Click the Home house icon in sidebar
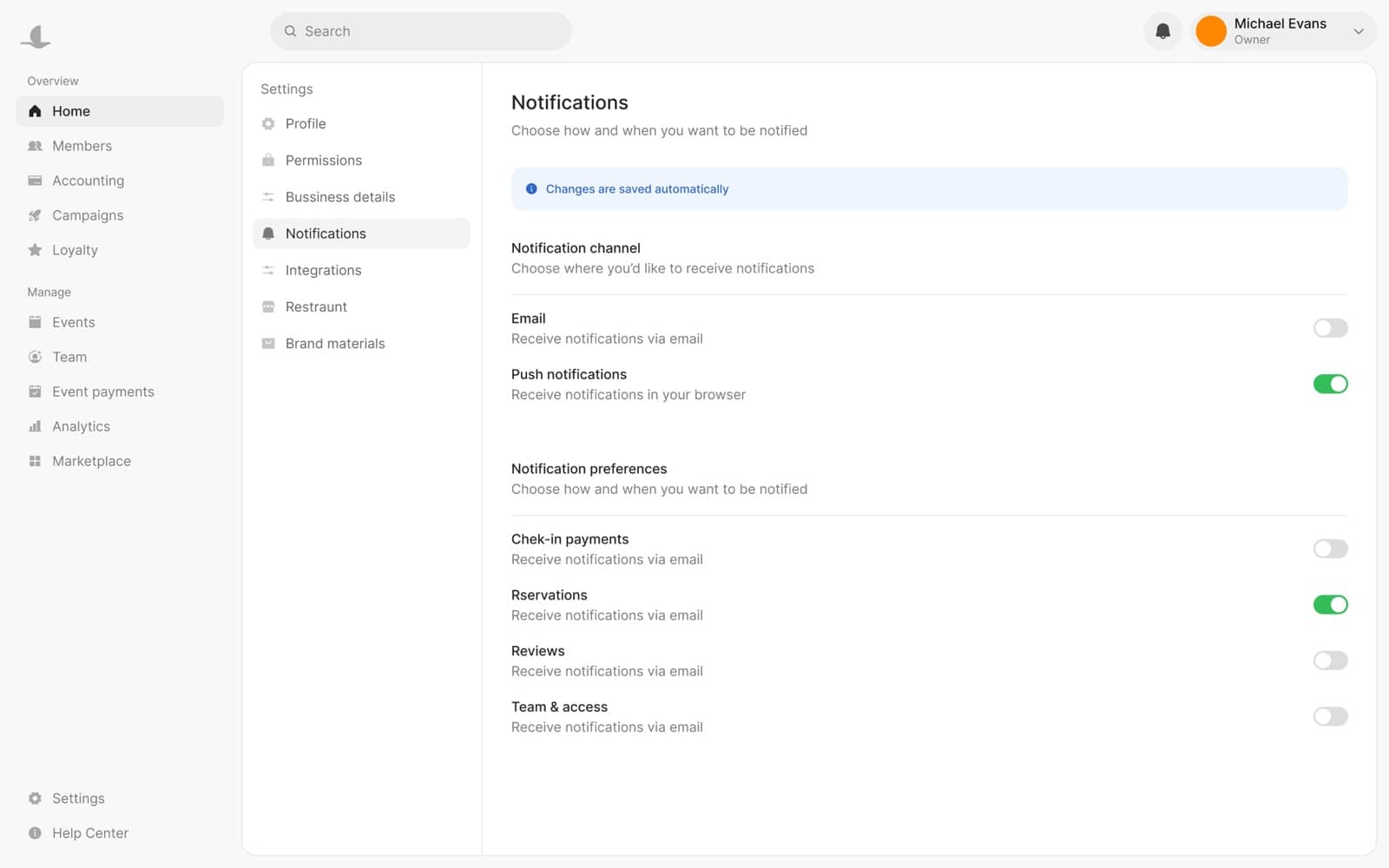This screenshot has width=1389, height=868. tap(35, 111)
